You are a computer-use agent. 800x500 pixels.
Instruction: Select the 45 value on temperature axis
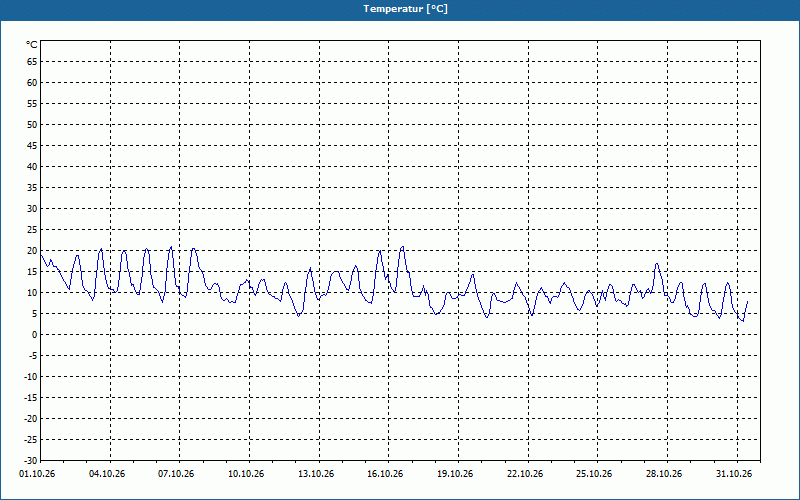pyautogui.click(x=32, y=145)
